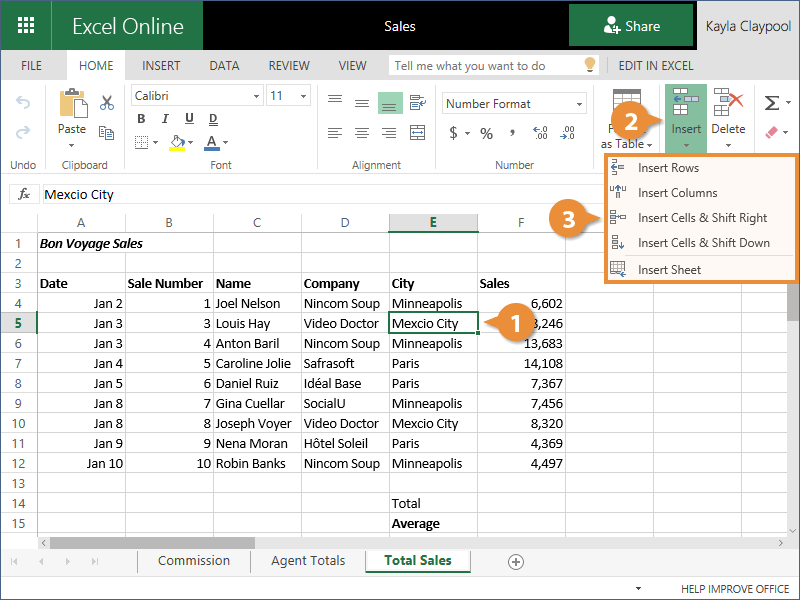Open the yellow fill color button
This screenshot has width=800, height=600.
[177, 142]
